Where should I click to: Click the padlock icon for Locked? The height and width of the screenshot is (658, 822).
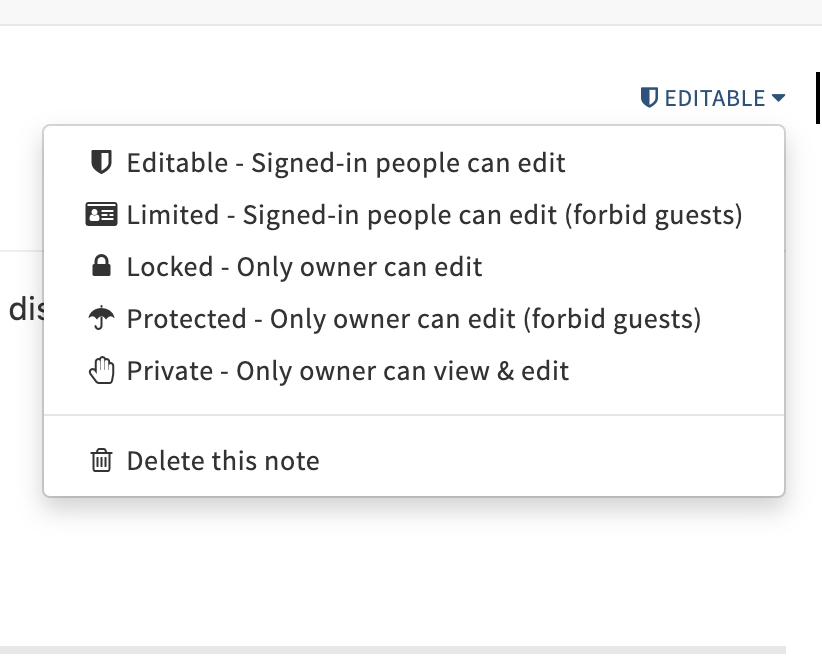pos(101,266)
